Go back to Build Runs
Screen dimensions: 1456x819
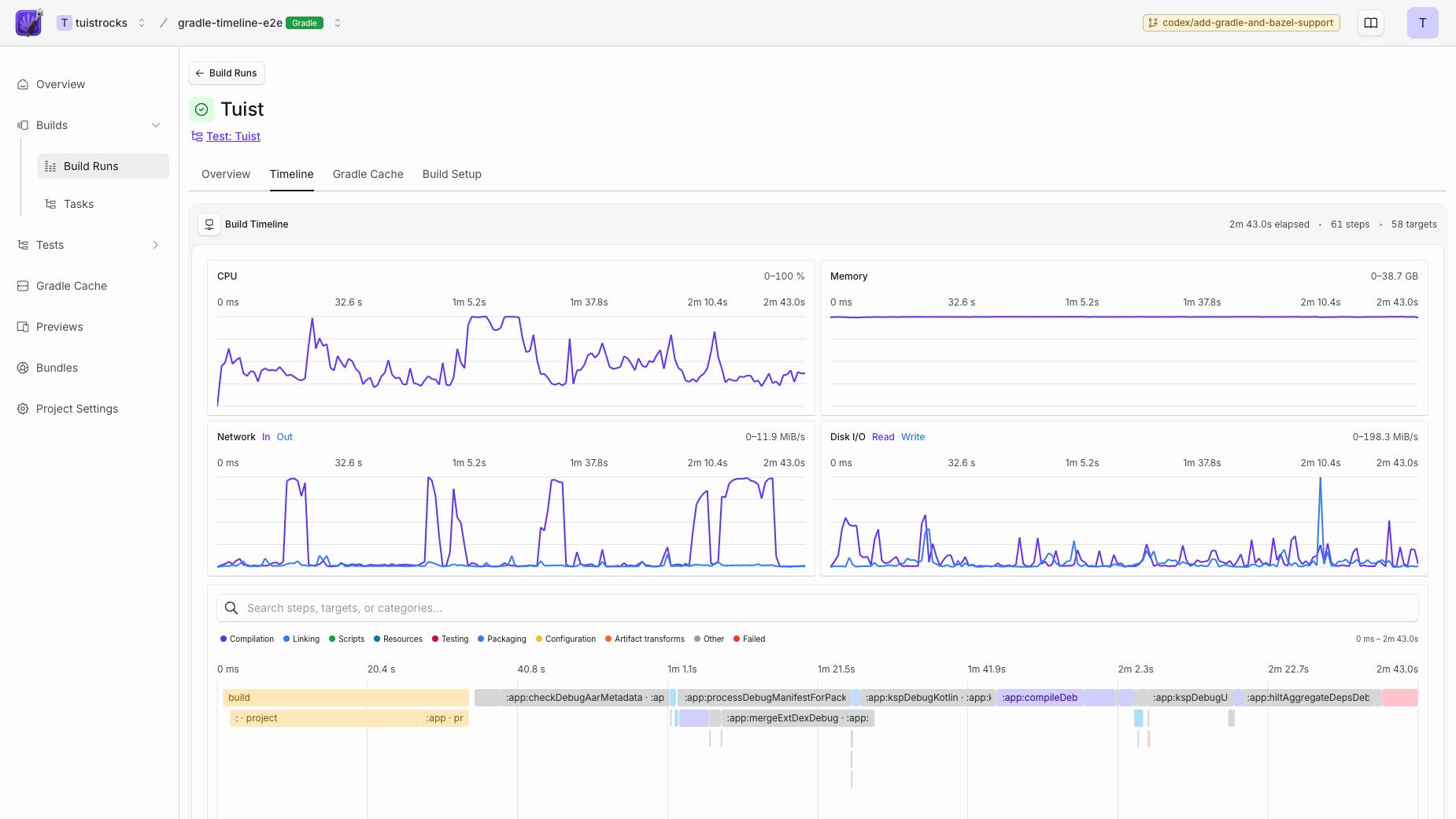coord(227,73)
